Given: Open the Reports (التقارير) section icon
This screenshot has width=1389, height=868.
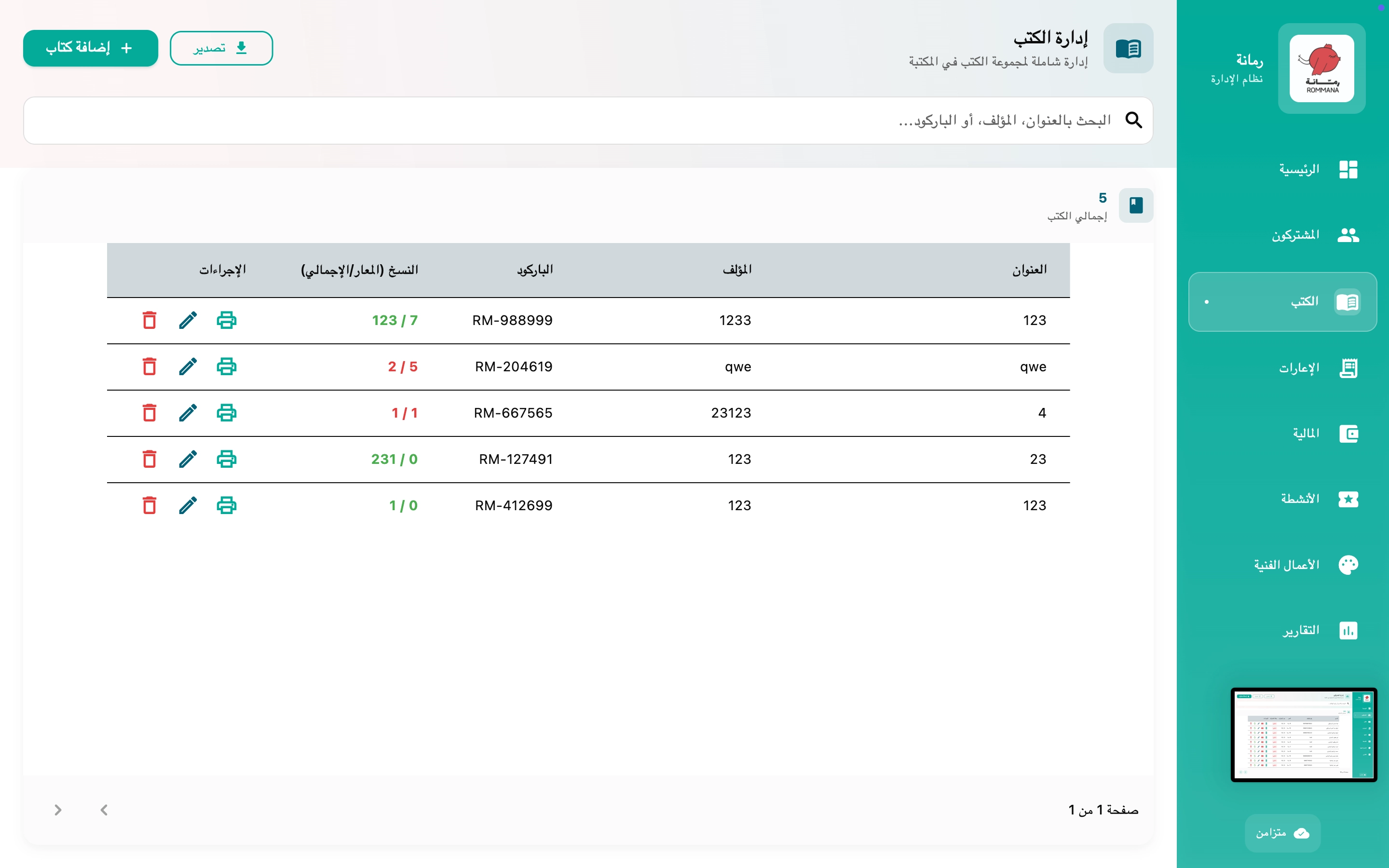Looking at the screenshot, I should pyautogui.click(x=1348, y=630).
